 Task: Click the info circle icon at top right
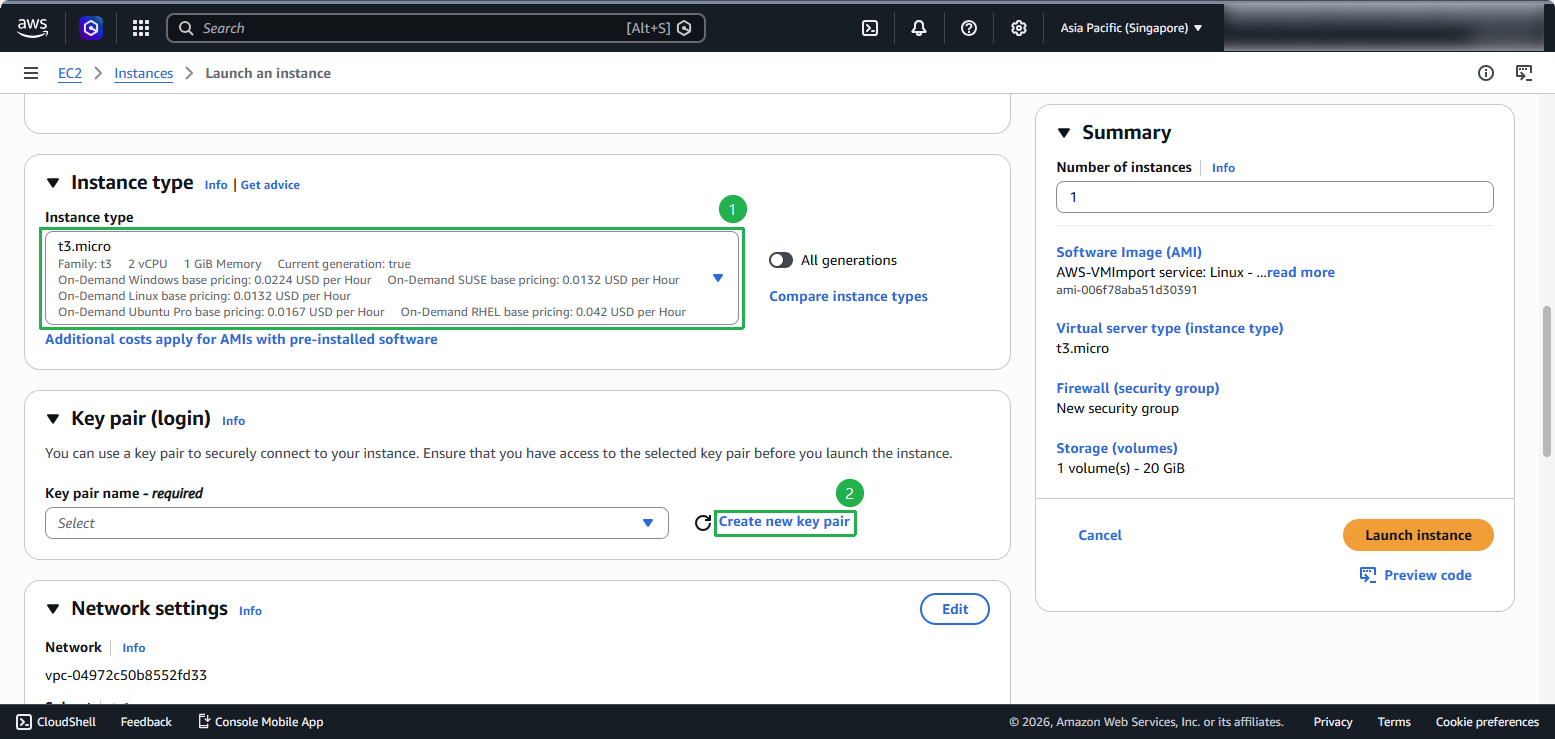pos(1486,73)
